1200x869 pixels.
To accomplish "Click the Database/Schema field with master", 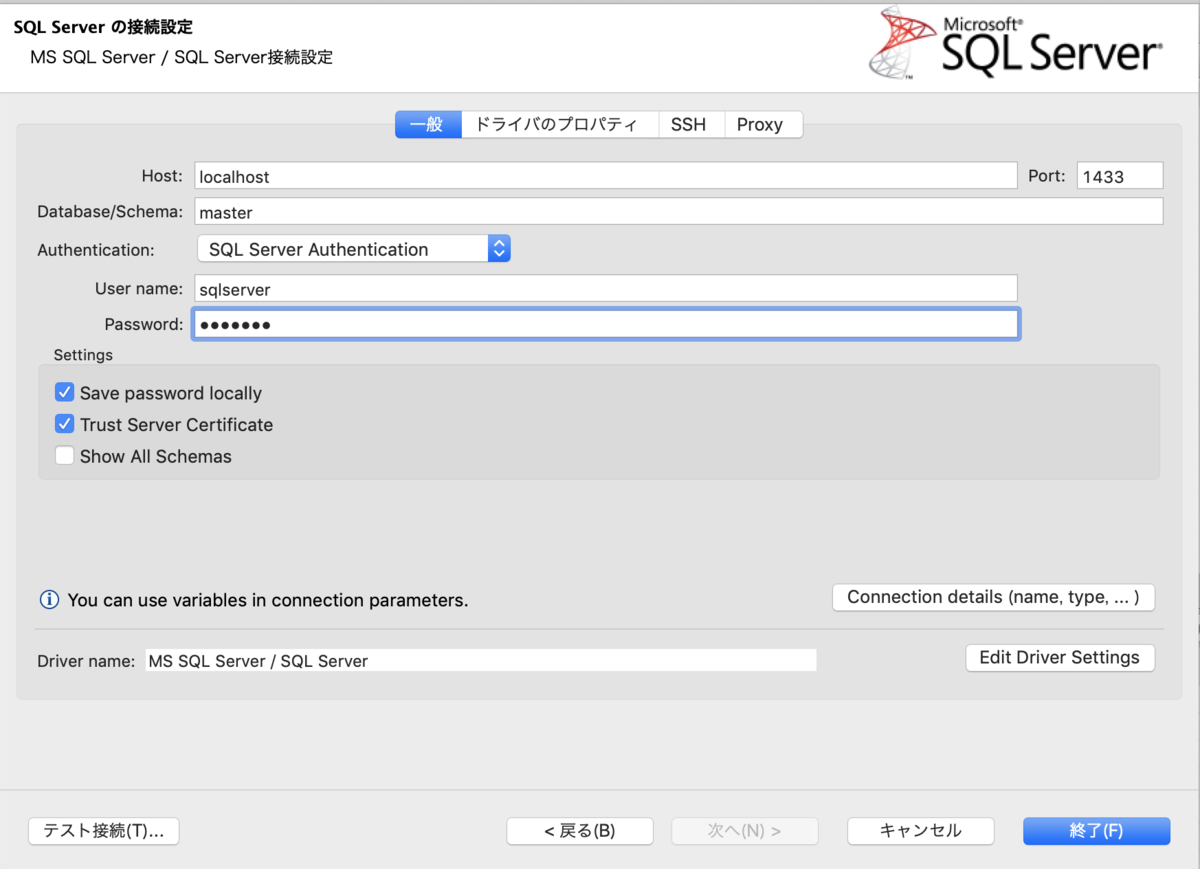I will pyautogui.click(x=679, y=212).
